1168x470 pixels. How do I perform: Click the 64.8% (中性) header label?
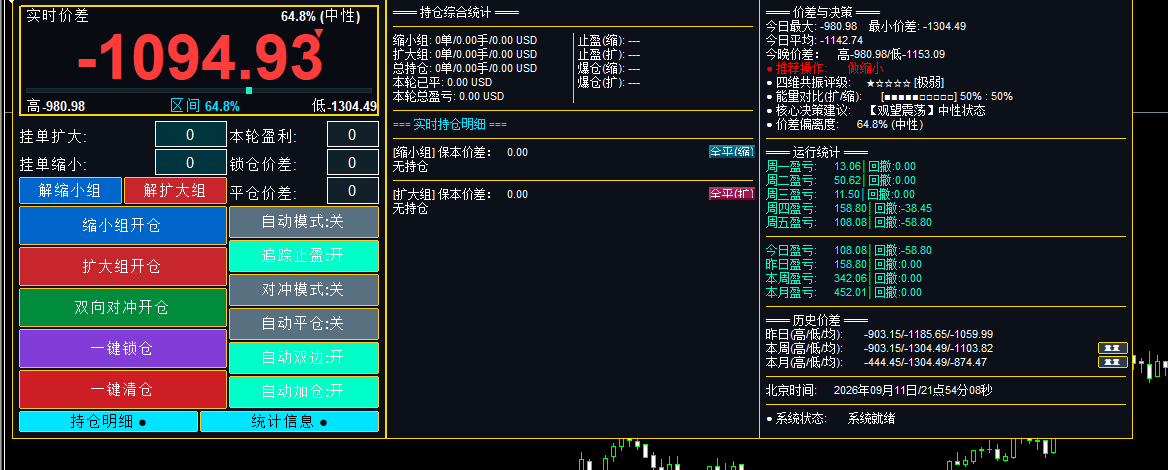pos(320,16)
